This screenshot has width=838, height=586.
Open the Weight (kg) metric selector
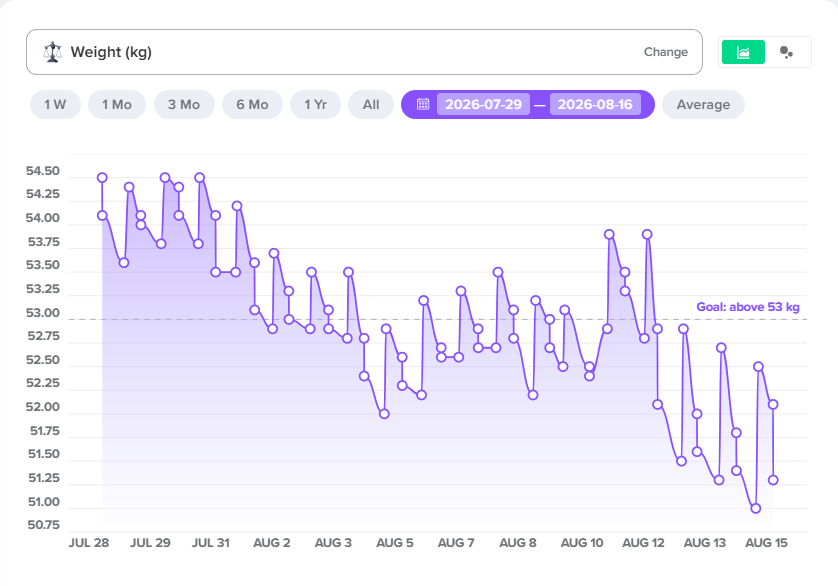pos(364,52)
